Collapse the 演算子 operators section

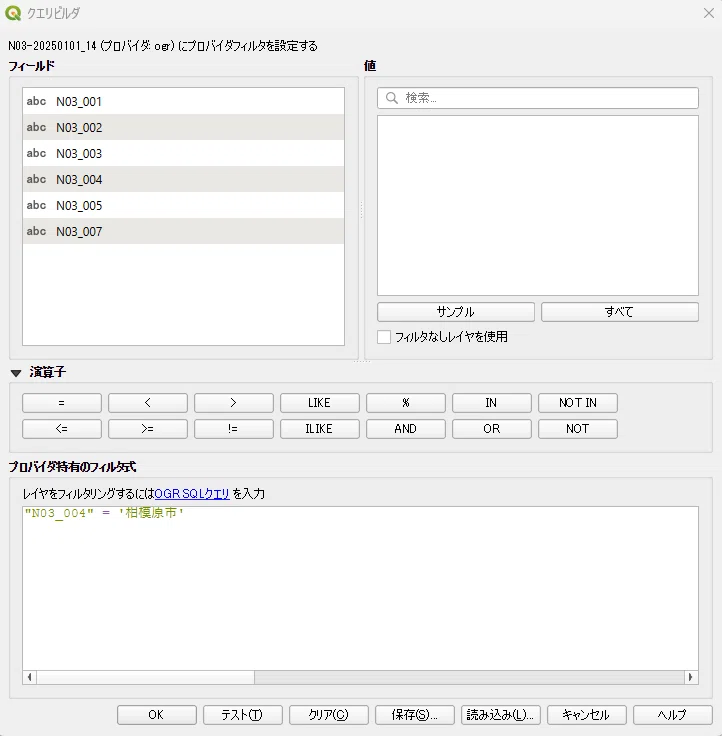pos(16,373)
